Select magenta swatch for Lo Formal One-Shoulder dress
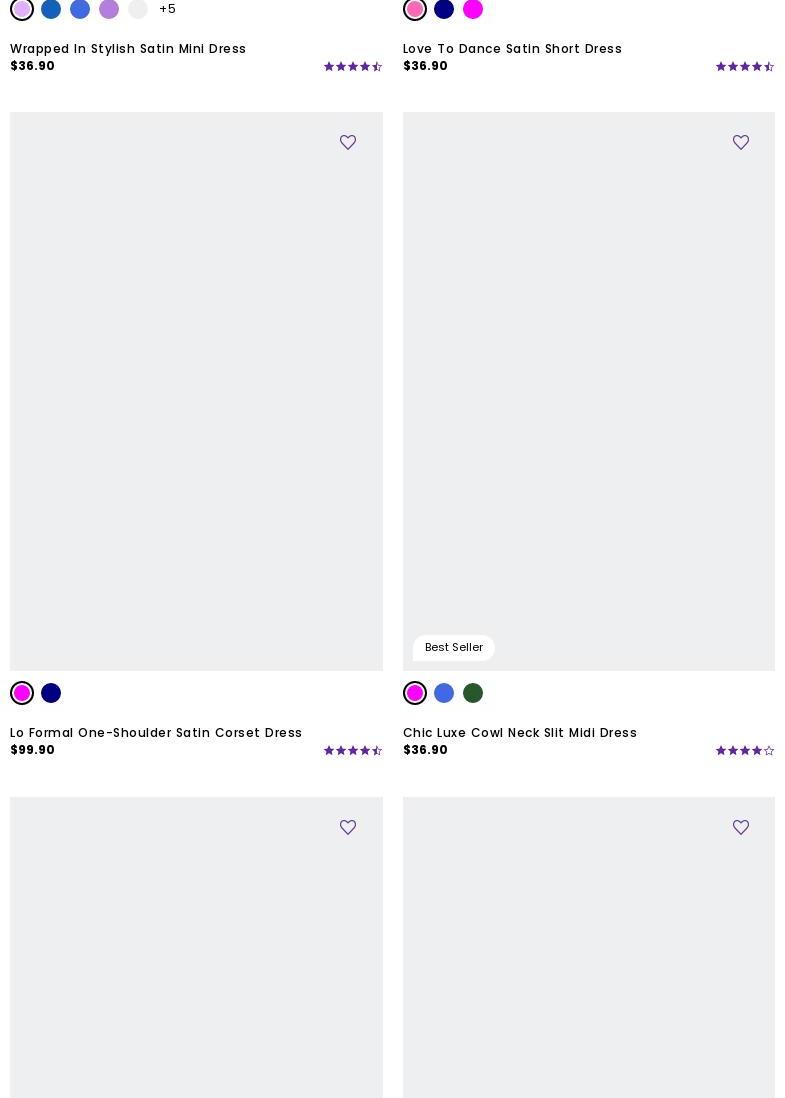This screenshot has height=1098, width=785. 22,693
